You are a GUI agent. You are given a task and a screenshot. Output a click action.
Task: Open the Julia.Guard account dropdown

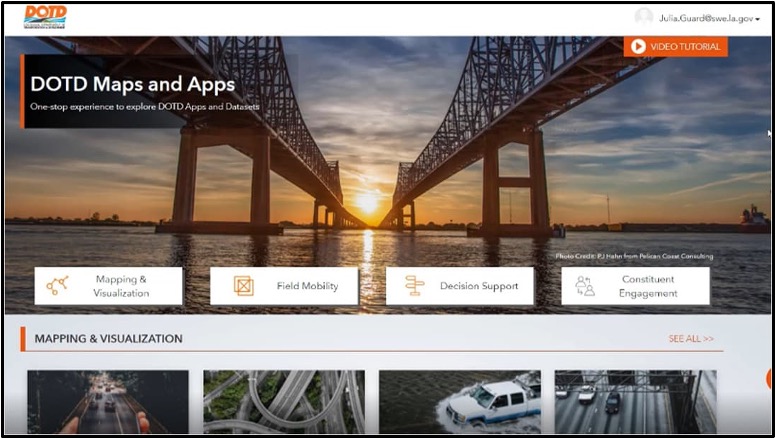(x=709, y=18)
